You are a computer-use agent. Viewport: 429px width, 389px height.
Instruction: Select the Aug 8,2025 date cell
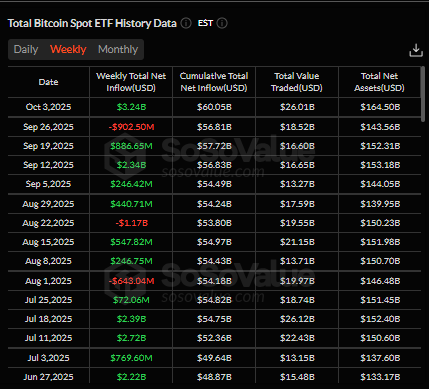(x=49, y=261)
